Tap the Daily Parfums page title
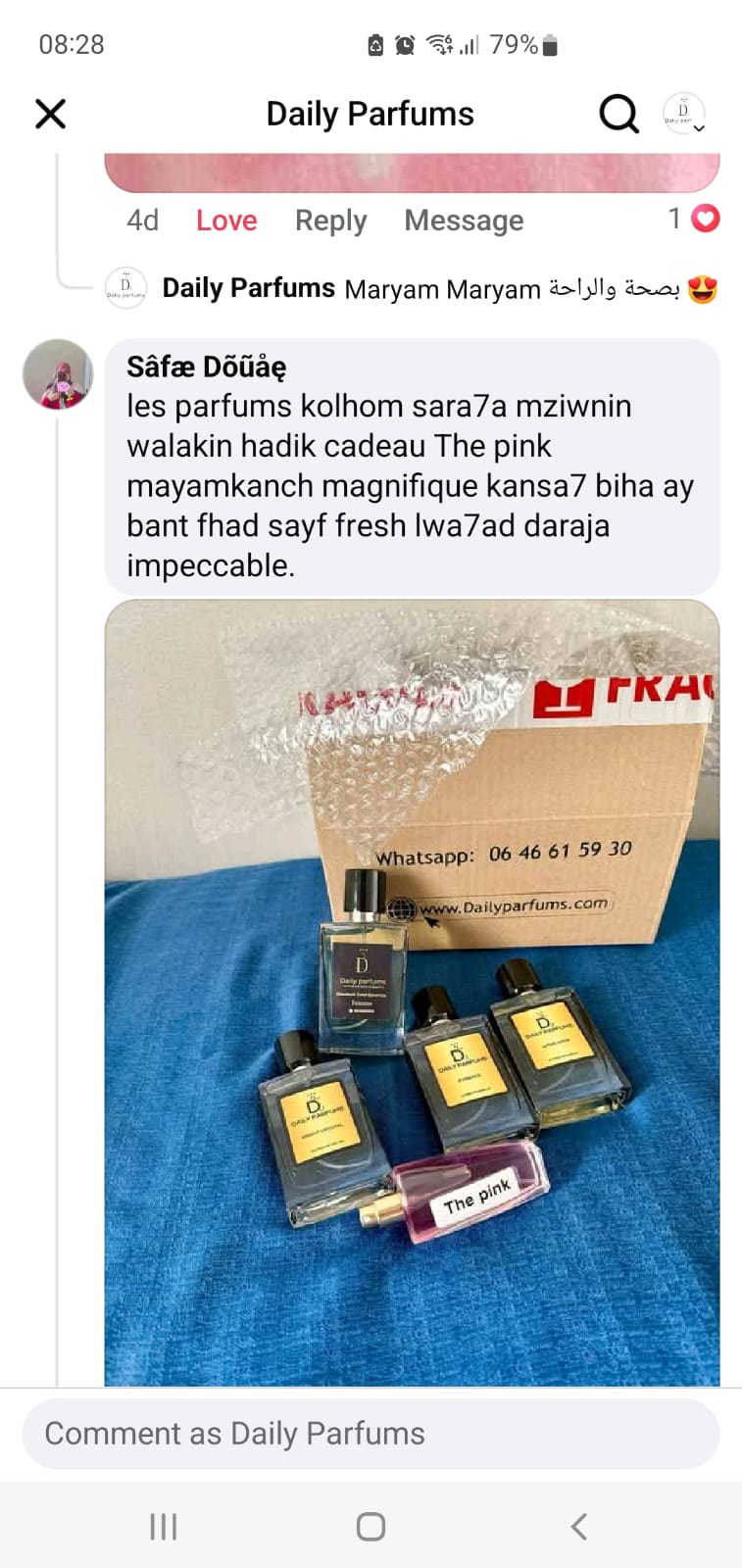 click(371, 114)
